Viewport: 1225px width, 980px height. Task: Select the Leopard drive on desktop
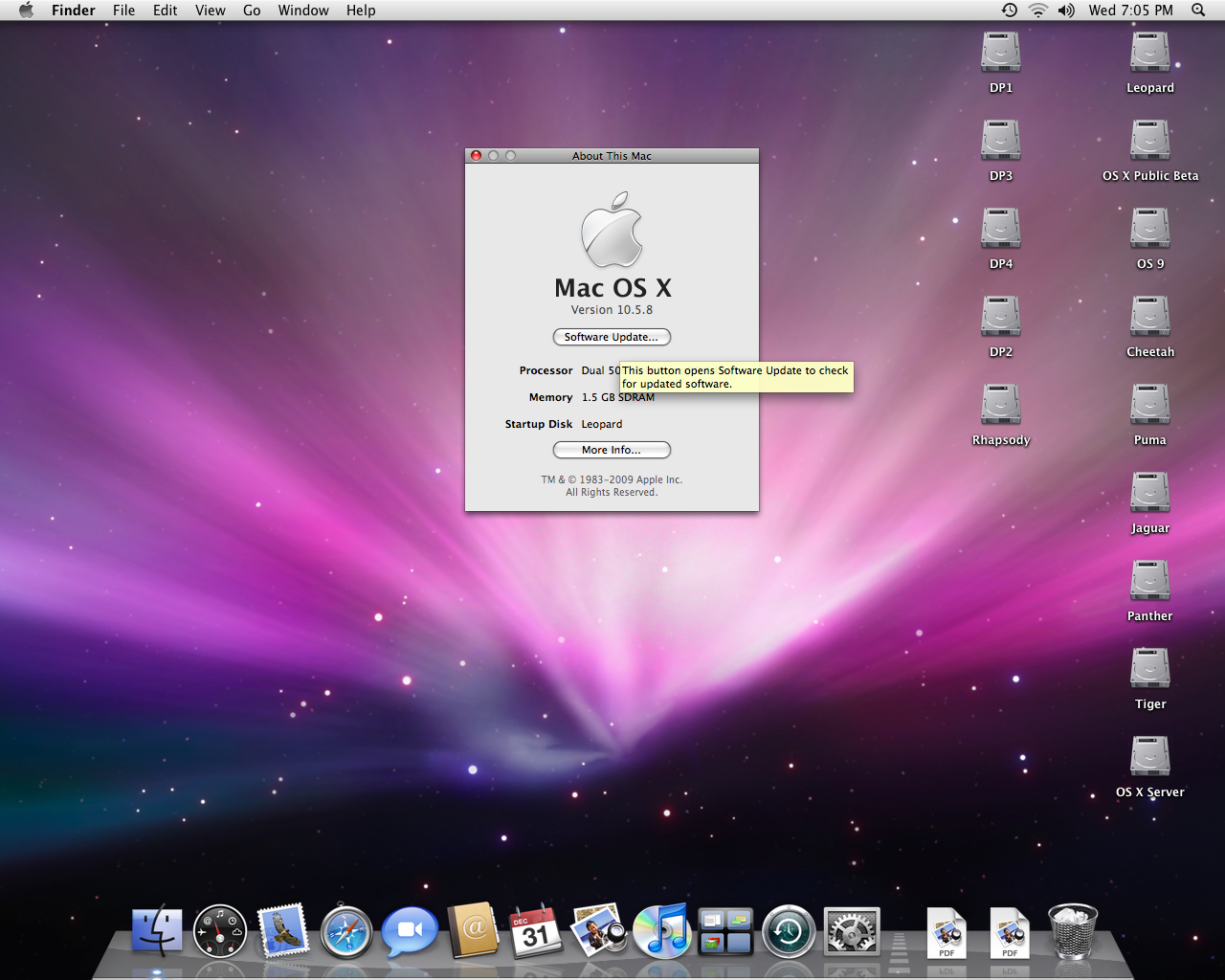(1150, 54)
